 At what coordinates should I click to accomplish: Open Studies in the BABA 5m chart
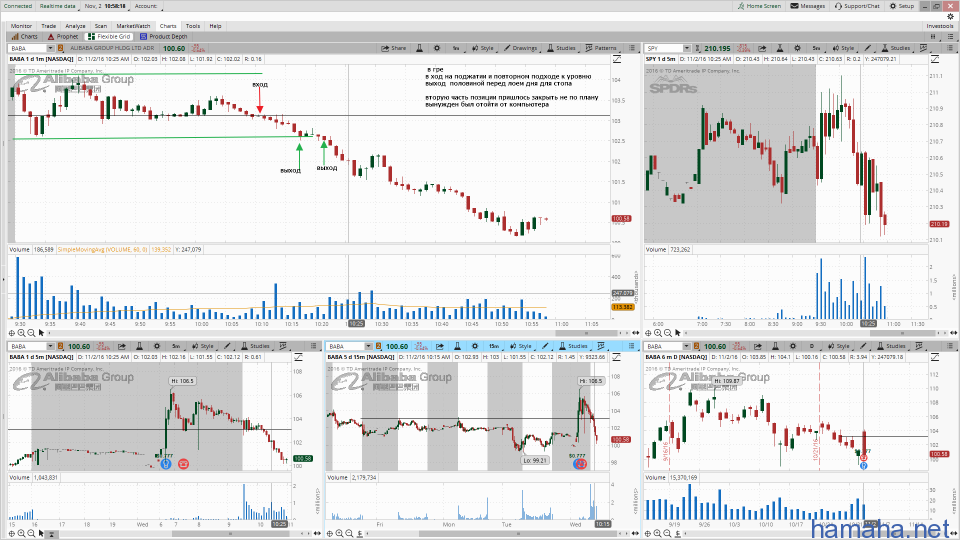click(255, 347)
